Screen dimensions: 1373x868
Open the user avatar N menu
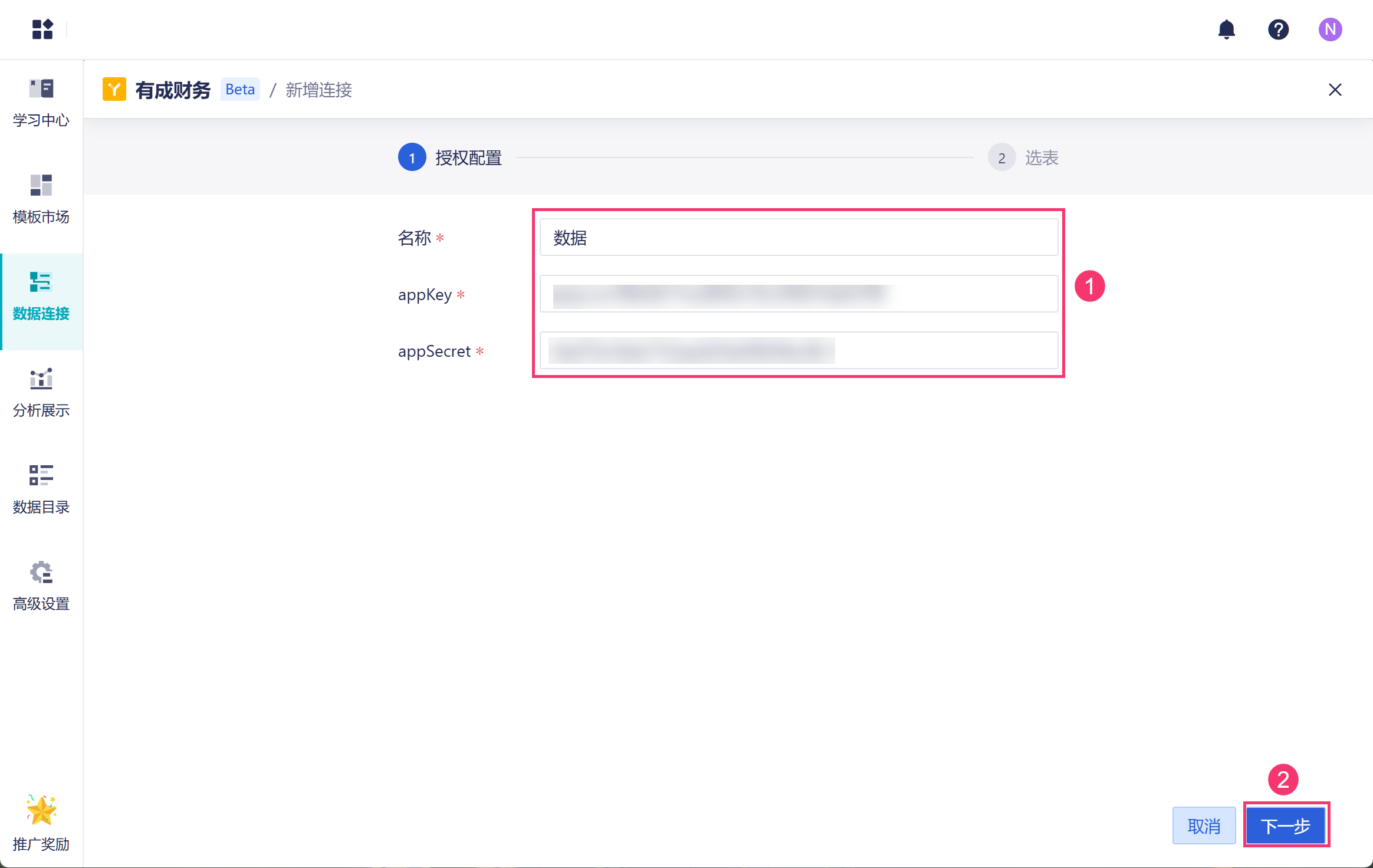pos(1330,29)
